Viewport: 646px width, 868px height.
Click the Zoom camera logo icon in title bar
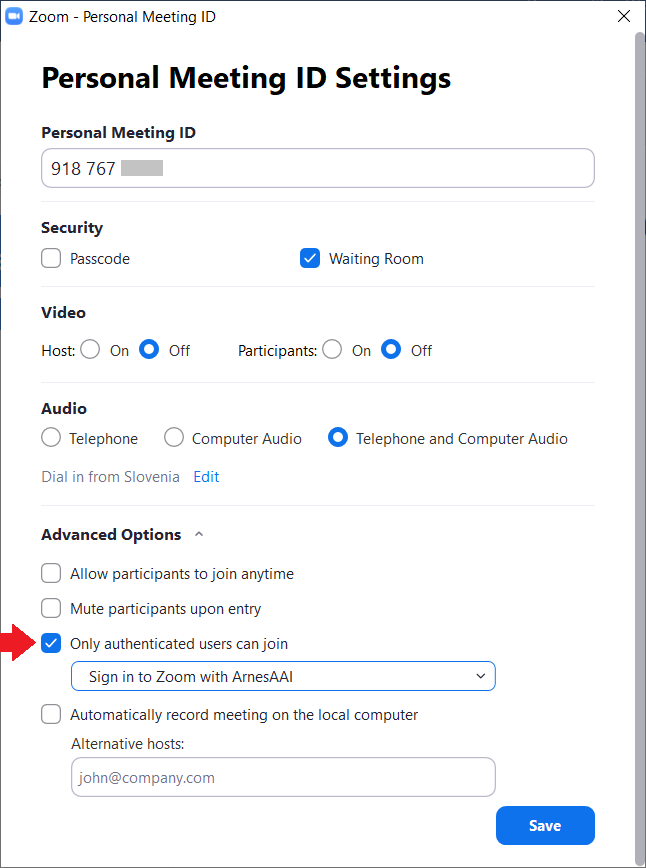[x=14, y=17]
